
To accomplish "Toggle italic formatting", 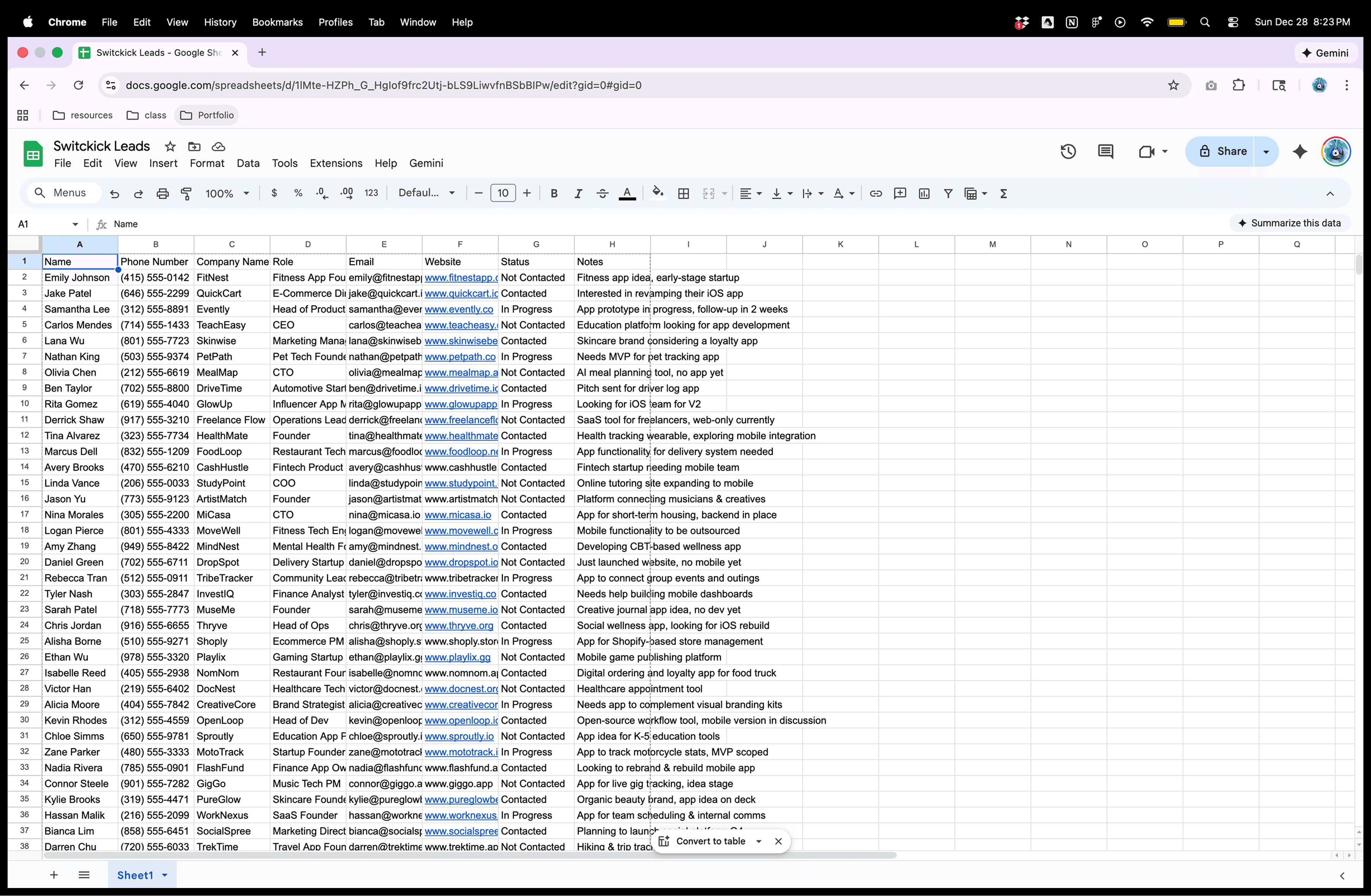I will click(x=578, y=193).
